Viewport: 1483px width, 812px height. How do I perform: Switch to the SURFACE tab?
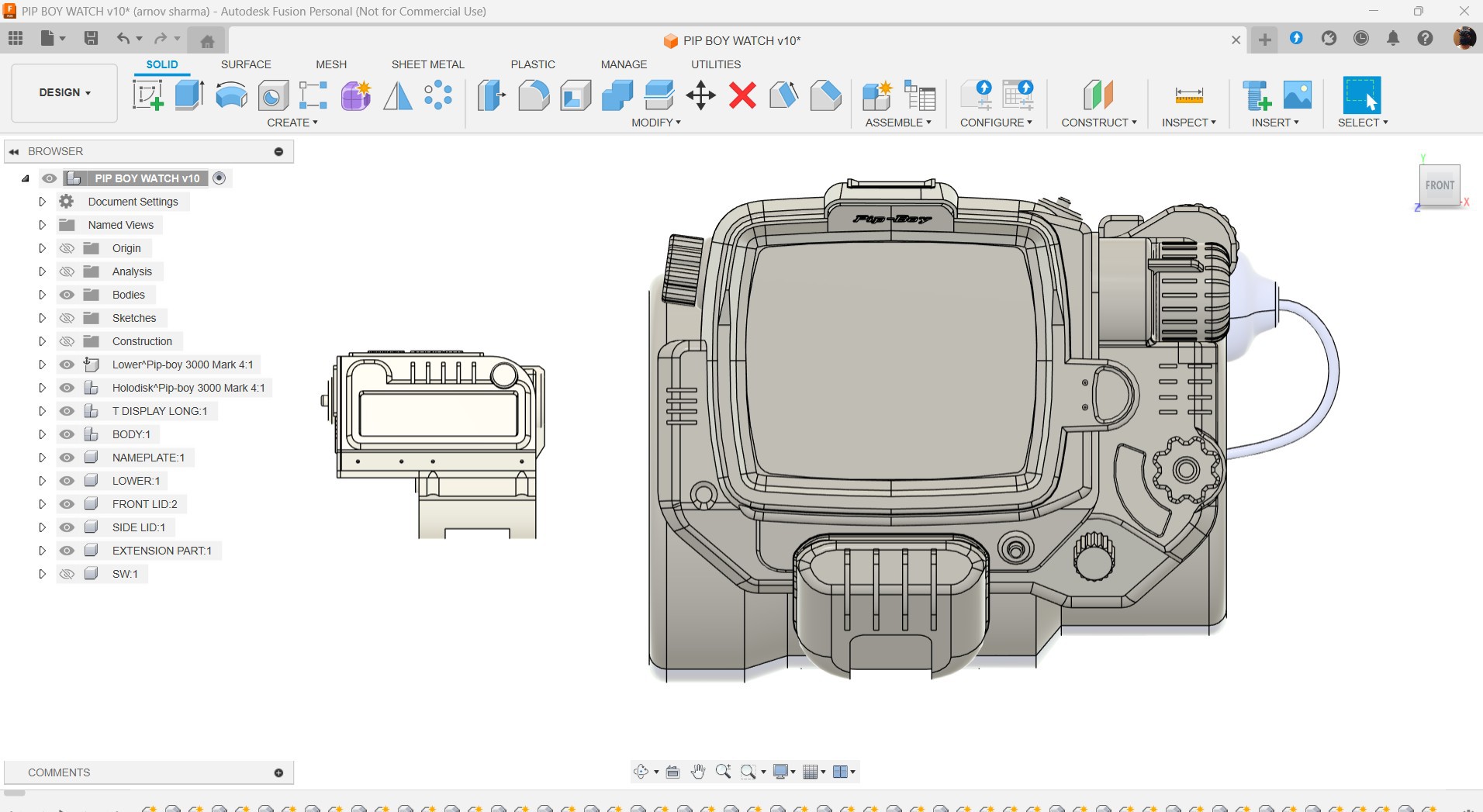(x=246, y=64)
